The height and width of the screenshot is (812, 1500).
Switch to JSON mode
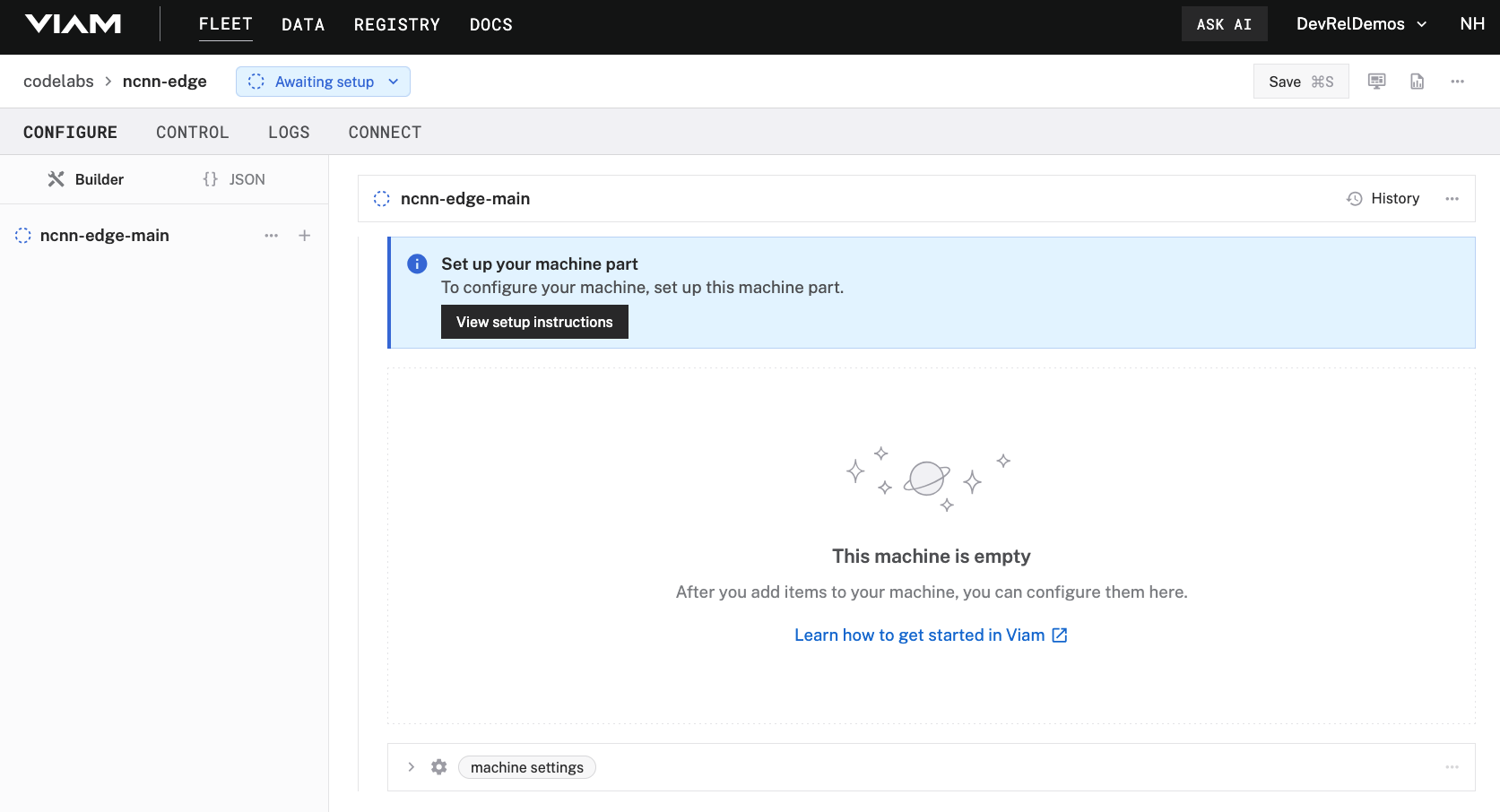click(234, 179)
